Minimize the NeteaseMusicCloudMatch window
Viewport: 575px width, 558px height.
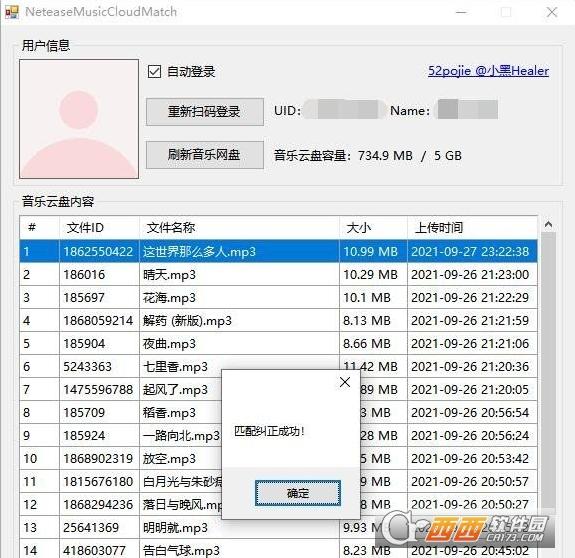(461, 12)
